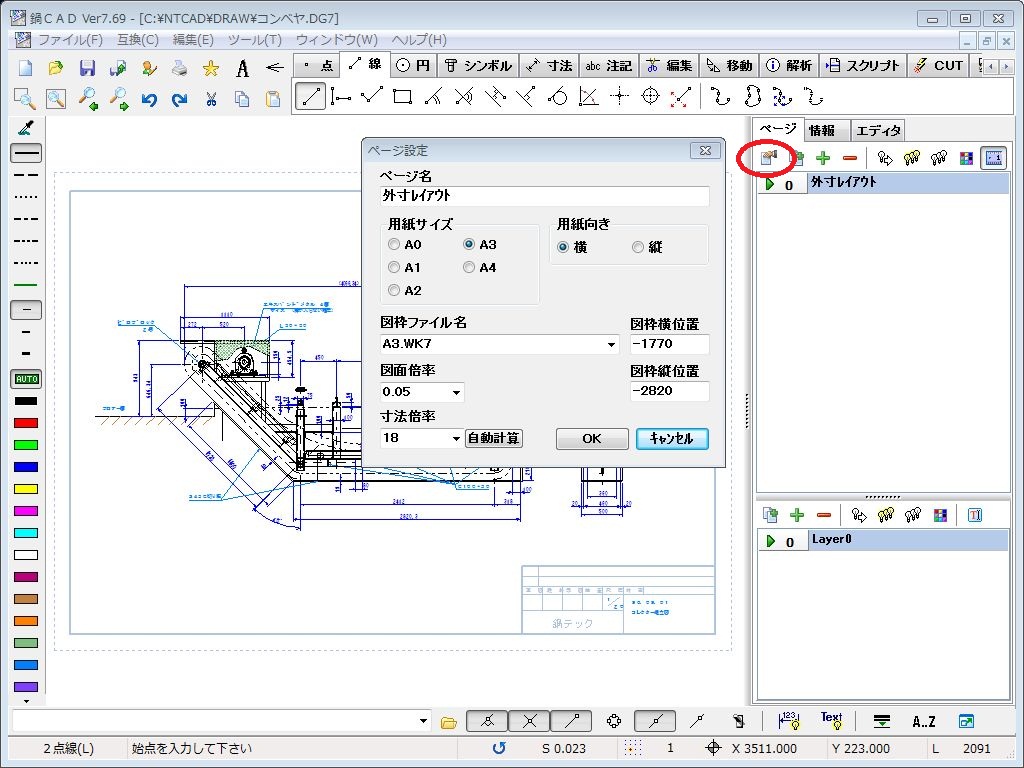
Task: Open the 図面倍率 0.05 dropdown
Action: [456, 392]
